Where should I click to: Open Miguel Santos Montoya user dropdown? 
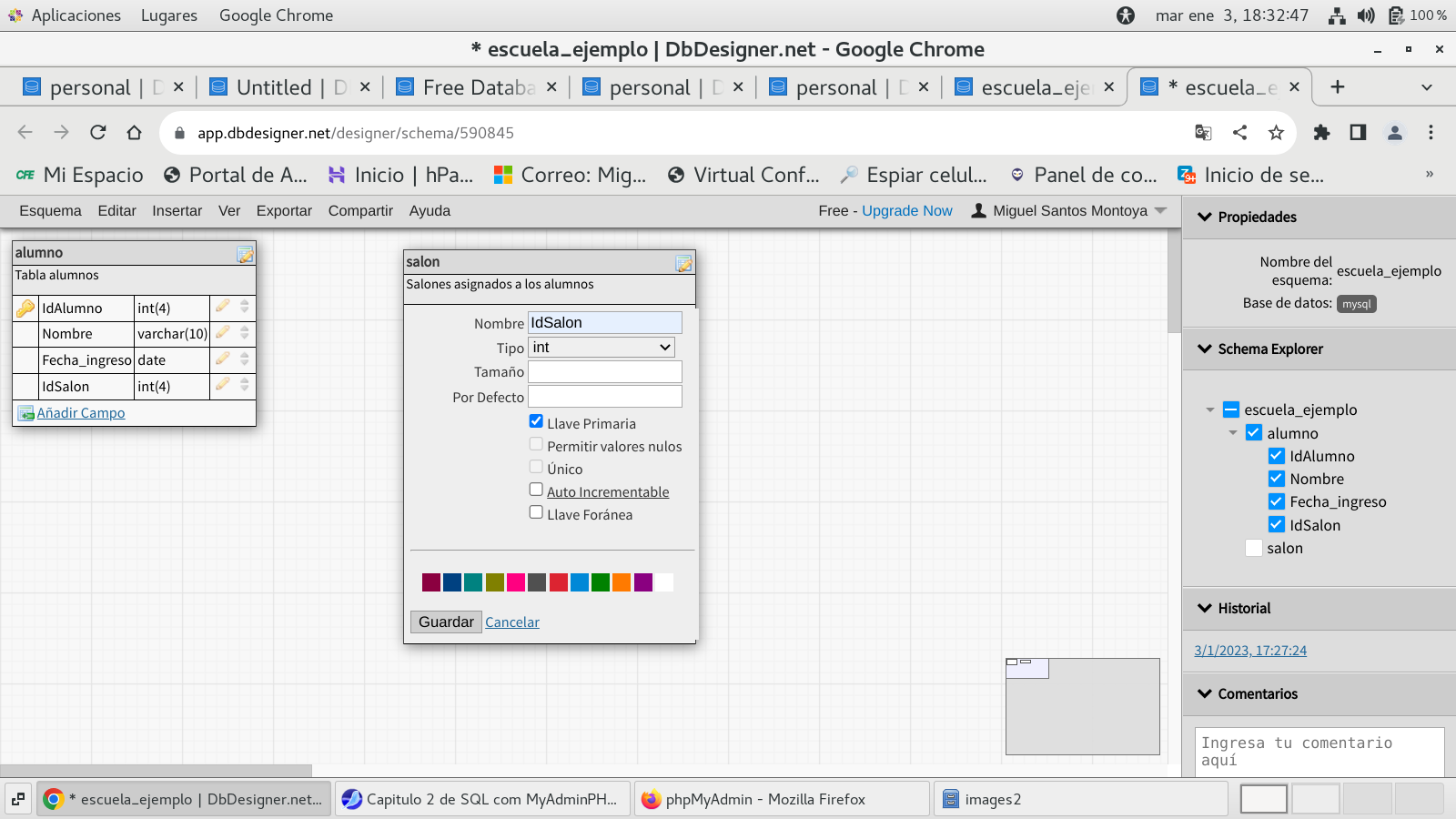point(1069,210)
